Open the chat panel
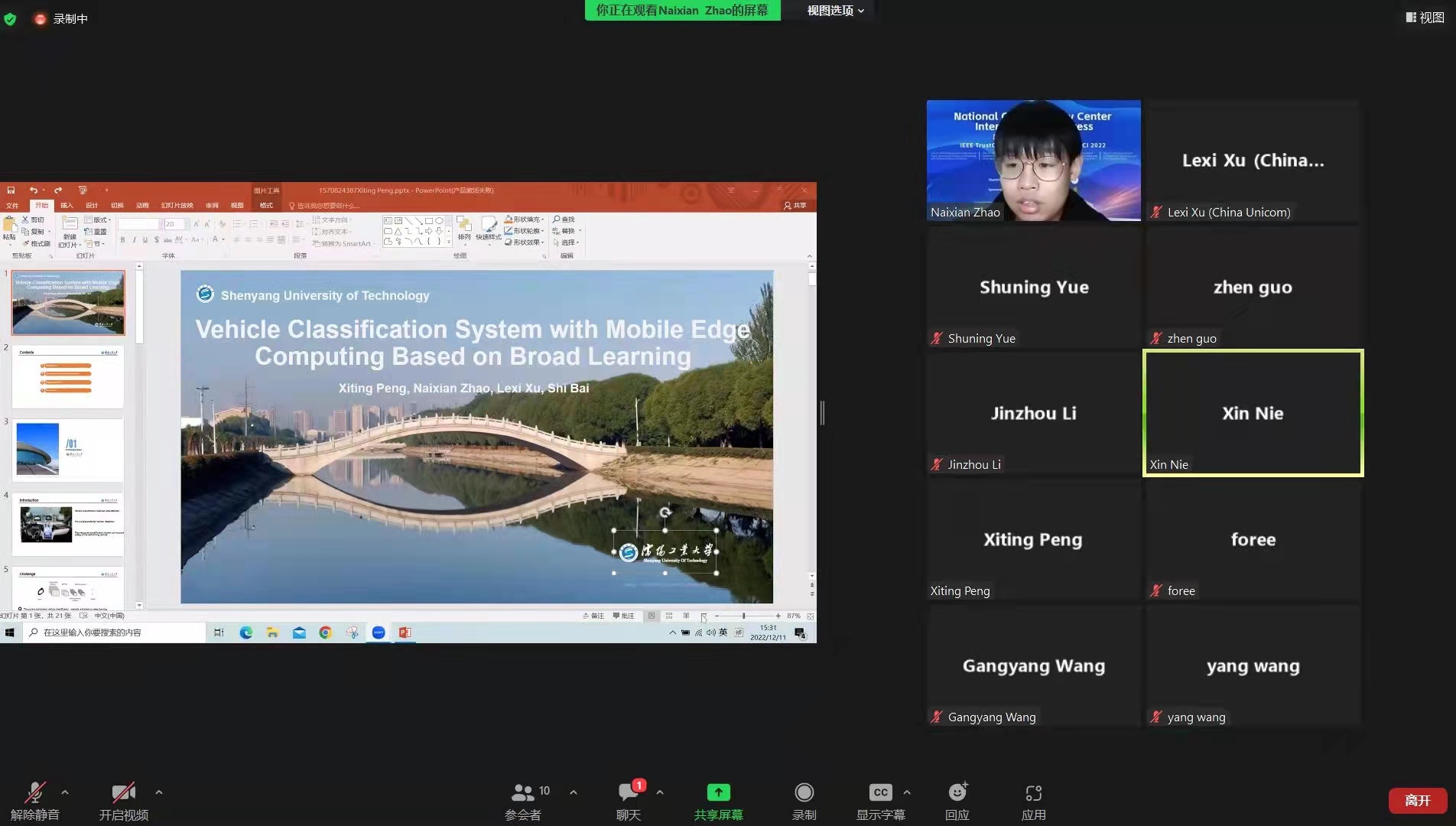The width and height of the screenshot is (1456, 826). [629, 793]
